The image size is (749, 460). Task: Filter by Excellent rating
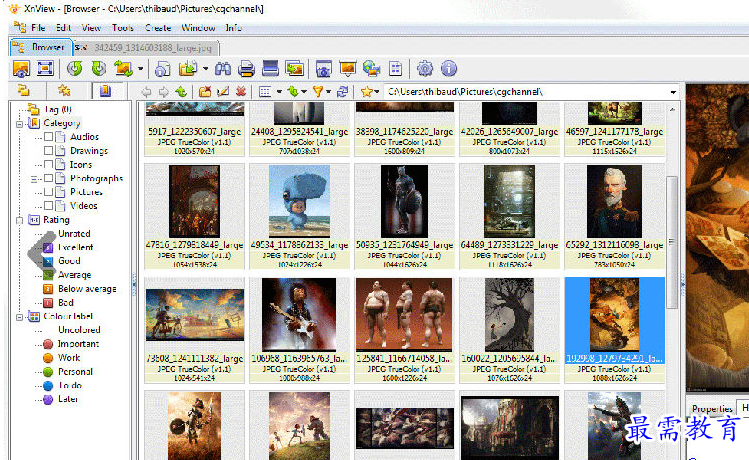pyautogui.click(x=75, y=247)
